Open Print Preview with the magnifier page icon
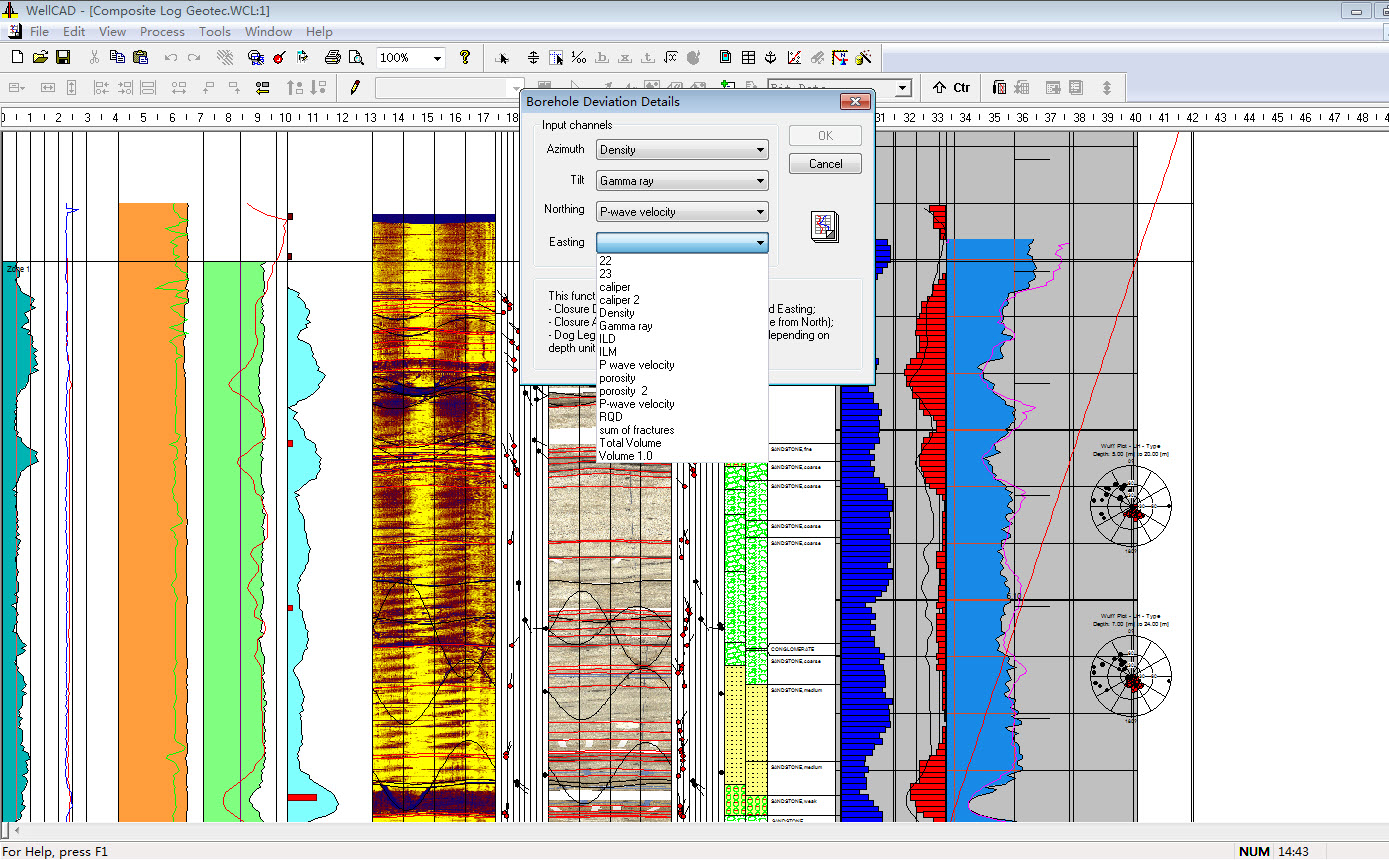 pos(356,57)
